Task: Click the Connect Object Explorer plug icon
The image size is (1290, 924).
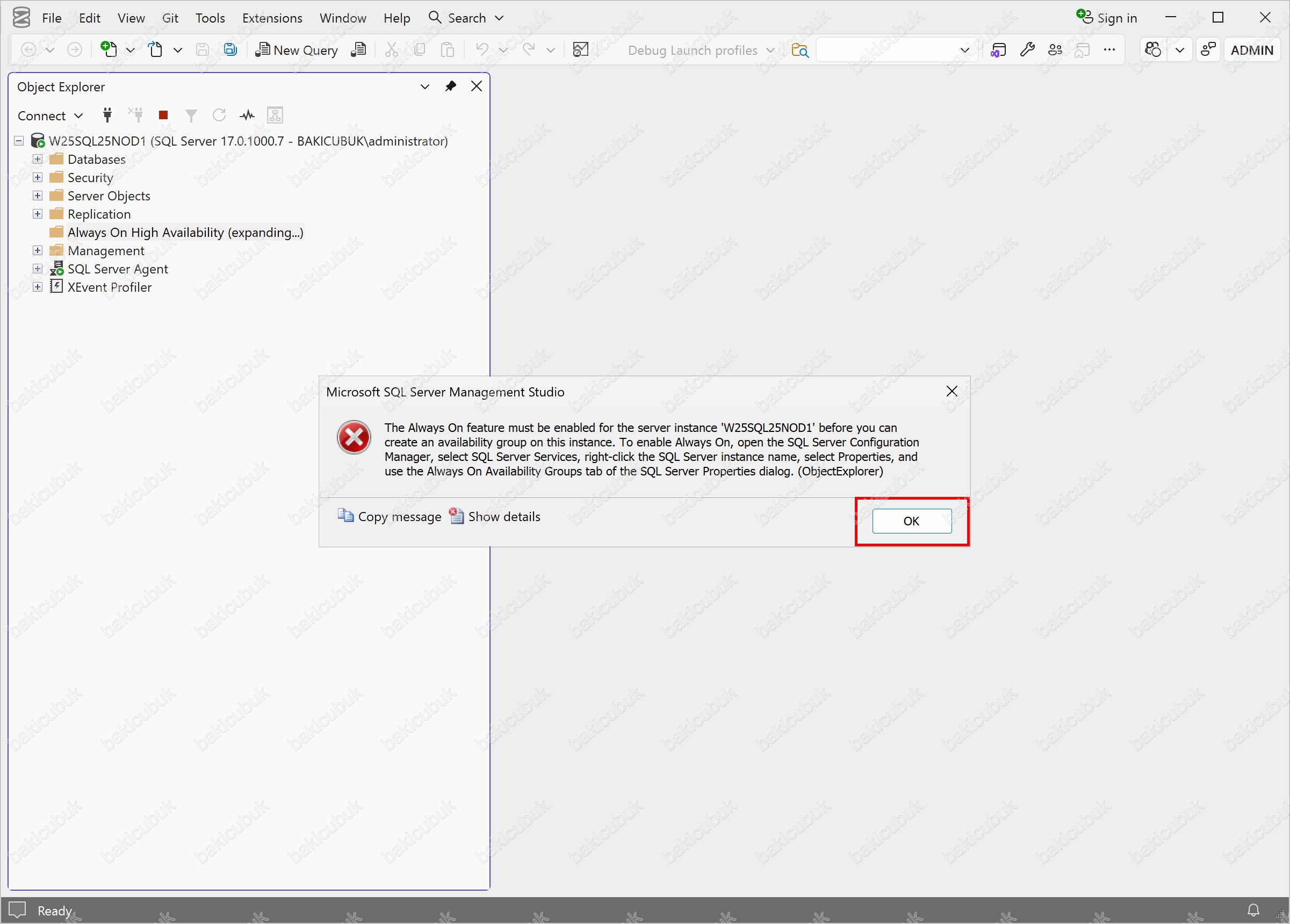Action: 107,115
